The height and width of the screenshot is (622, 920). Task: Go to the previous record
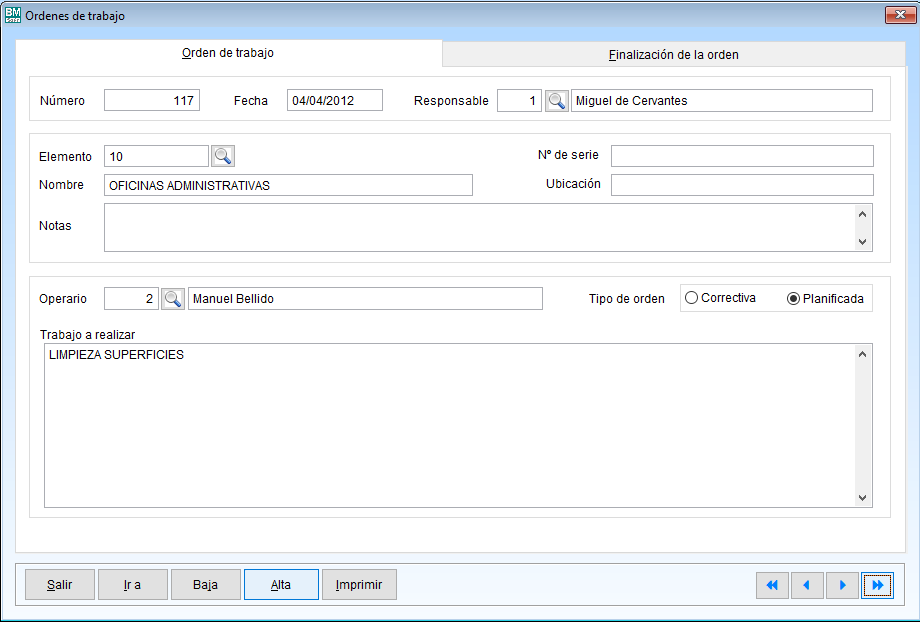coord(807,585)
